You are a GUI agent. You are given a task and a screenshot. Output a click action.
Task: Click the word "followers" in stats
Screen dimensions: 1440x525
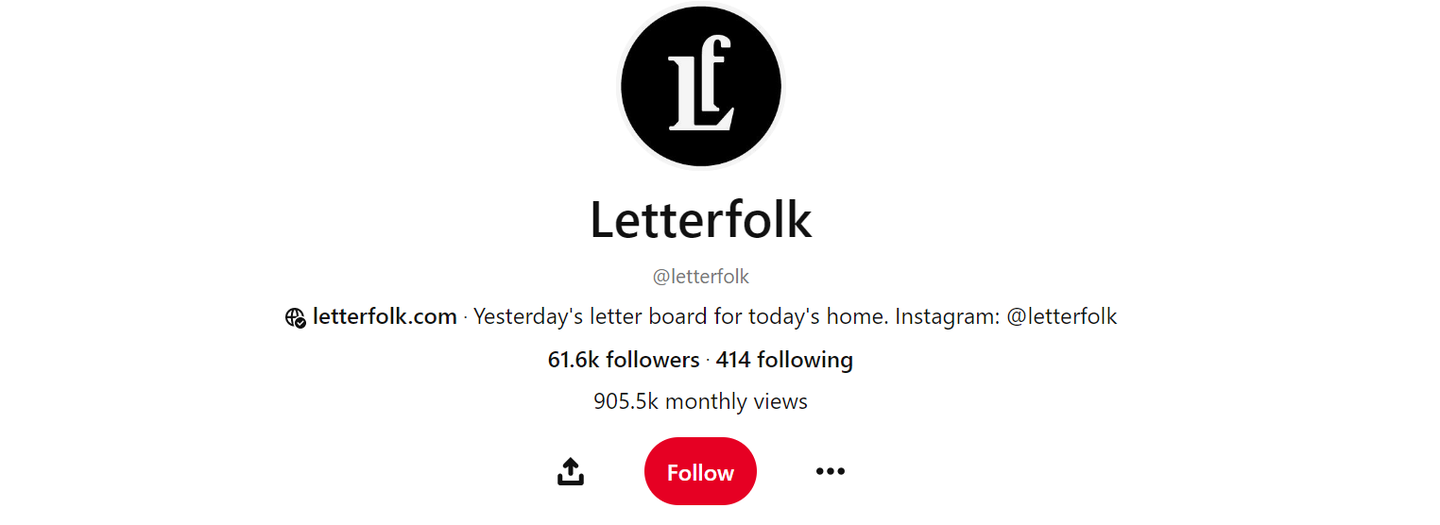coord(653,360)
